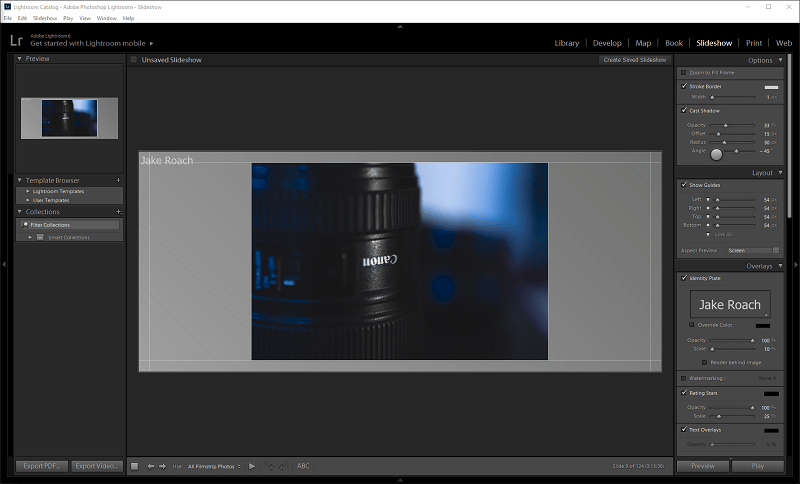The image size is (800, 484).
Task: Toggle Show Guides checkbox
Action: 684,185
